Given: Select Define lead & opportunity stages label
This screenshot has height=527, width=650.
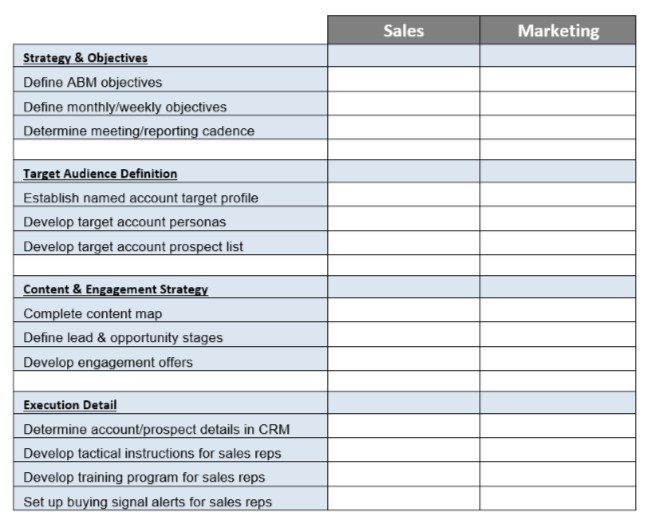Looking at the screenshot, I should [123, 338].
